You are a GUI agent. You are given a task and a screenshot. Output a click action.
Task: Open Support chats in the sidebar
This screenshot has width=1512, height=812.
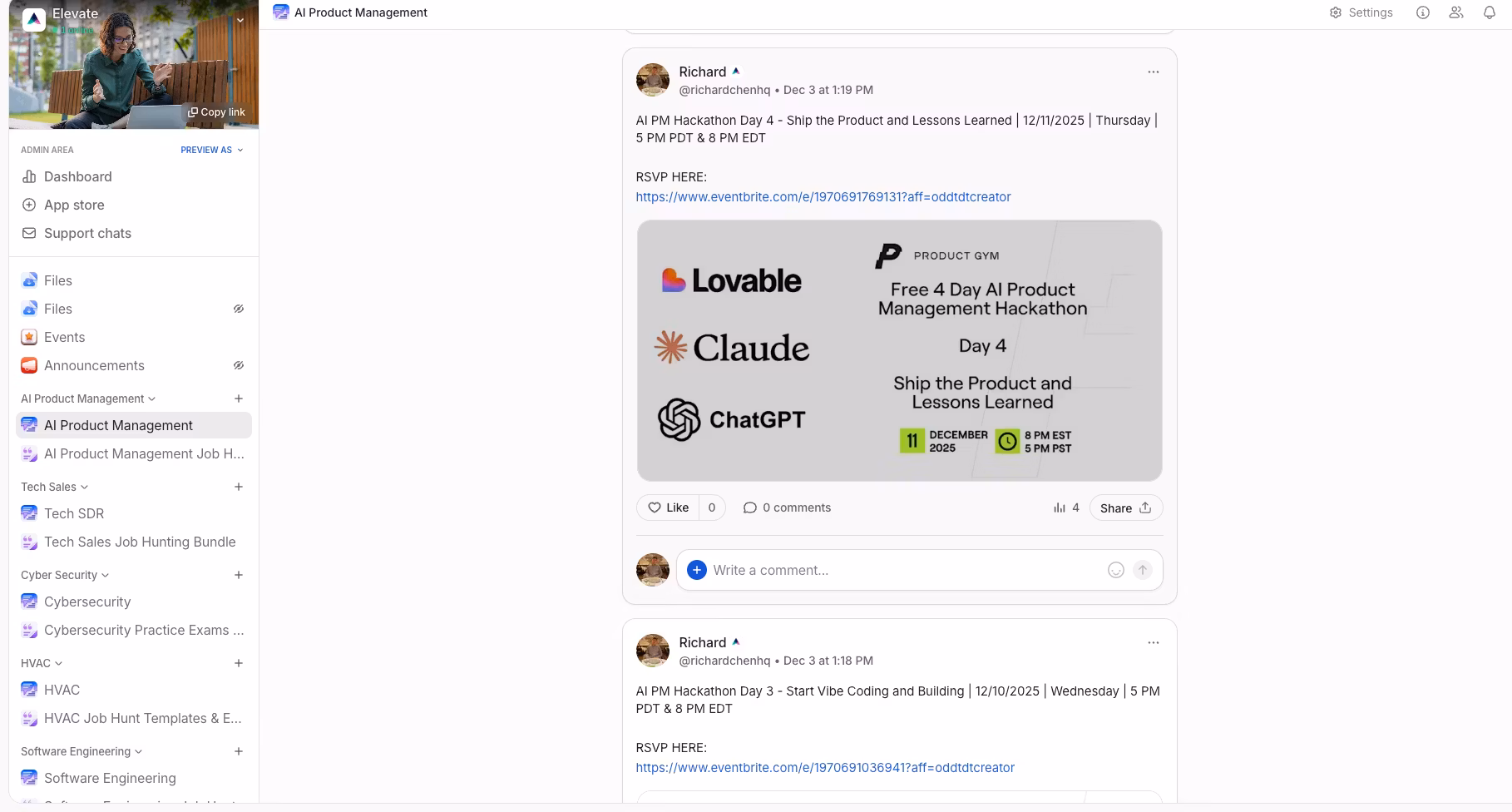[87, 233]
